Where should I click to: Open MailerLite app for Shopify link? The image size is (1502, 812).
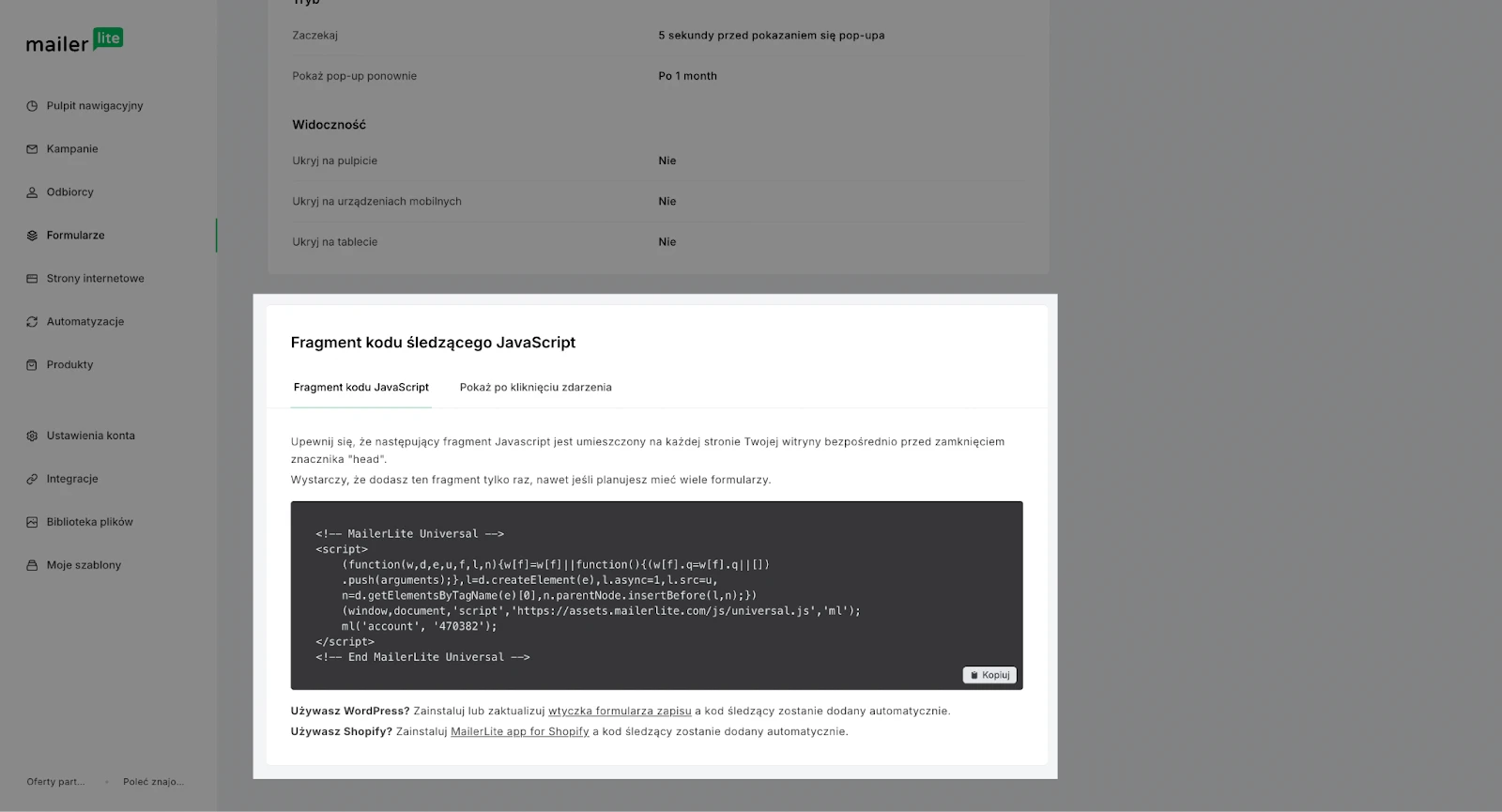[x=520, y=731]
